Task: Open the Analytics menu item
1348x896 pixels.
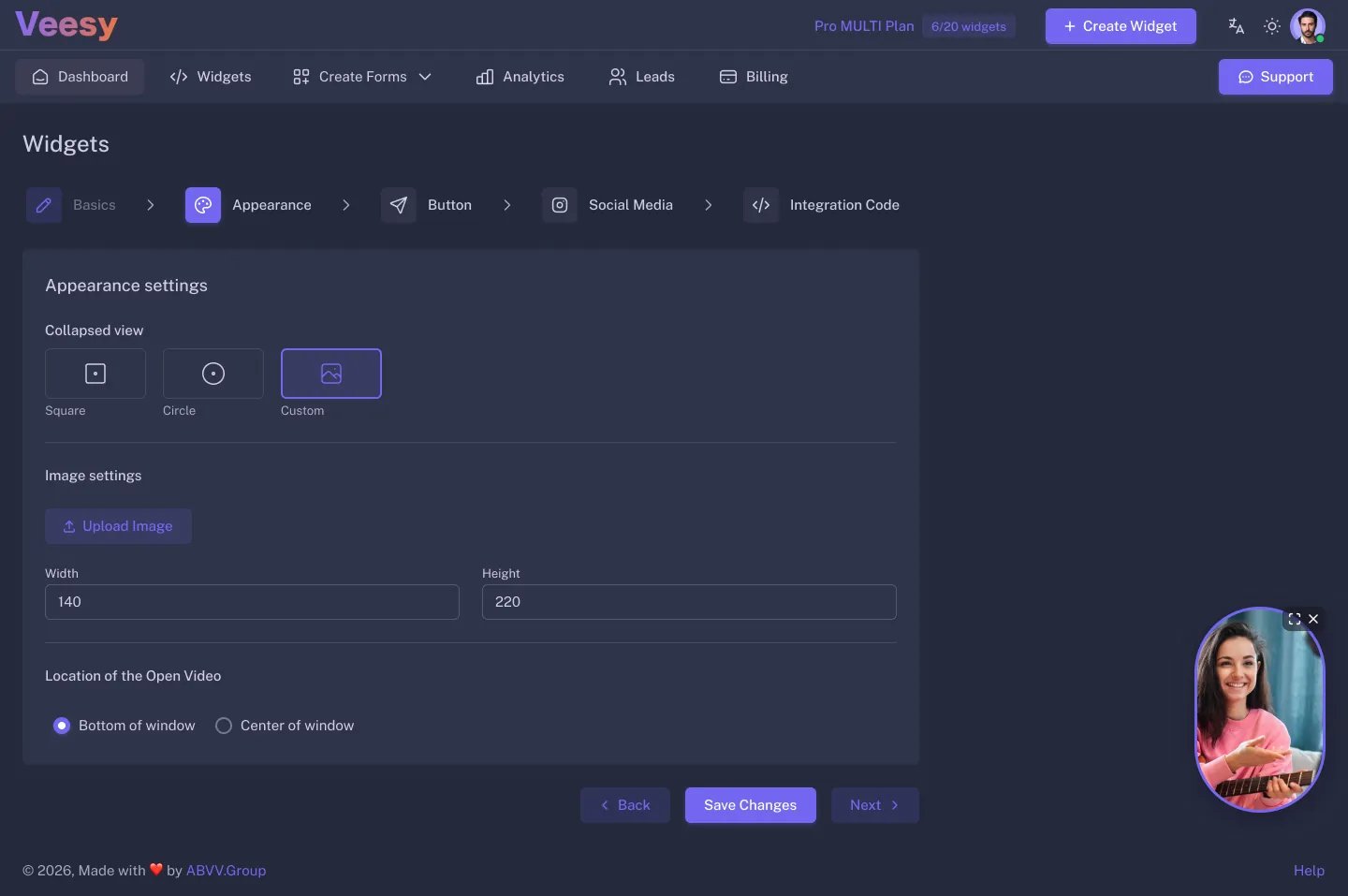Action: pyautogui.click(x=520, y=77)
